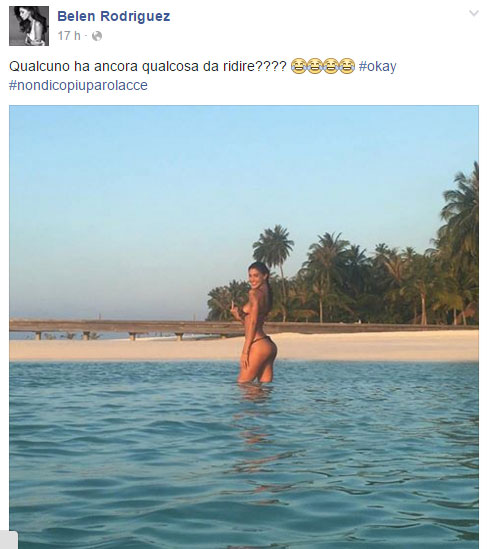
Task: Open the post options chevron menu
Action: click(x=474, y=13)
